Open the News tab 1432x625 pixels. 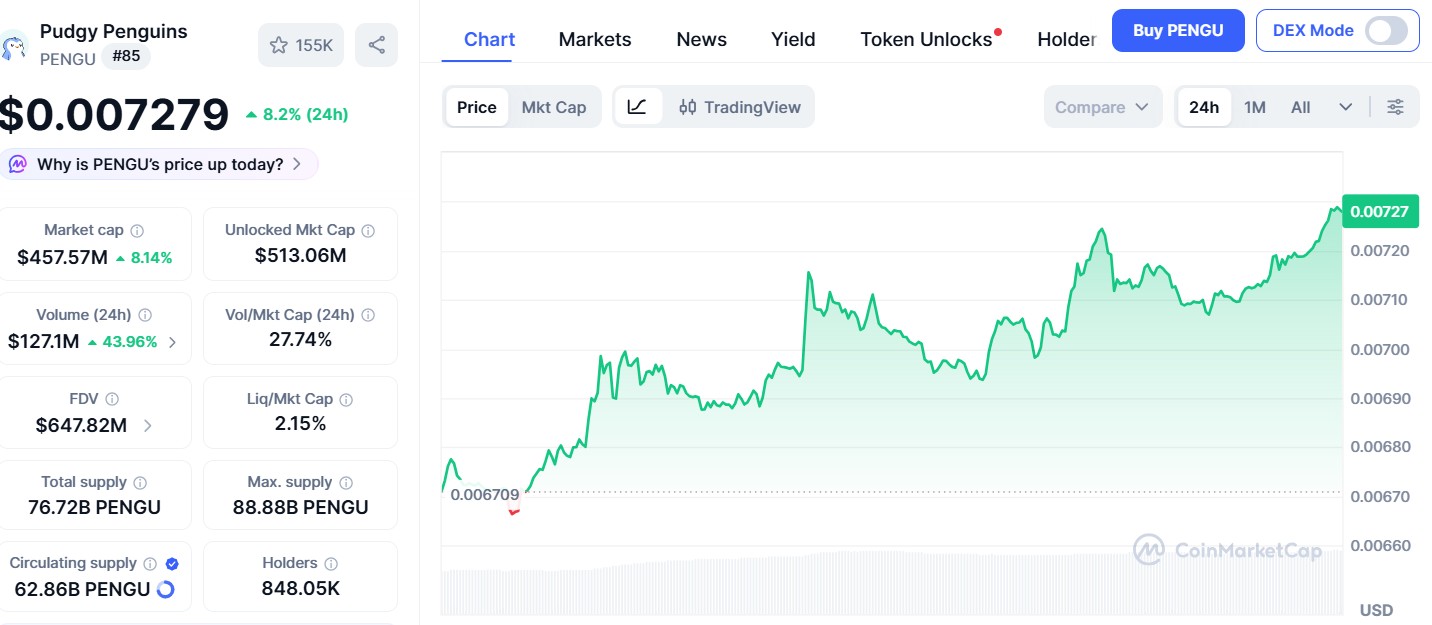point(700,39)
